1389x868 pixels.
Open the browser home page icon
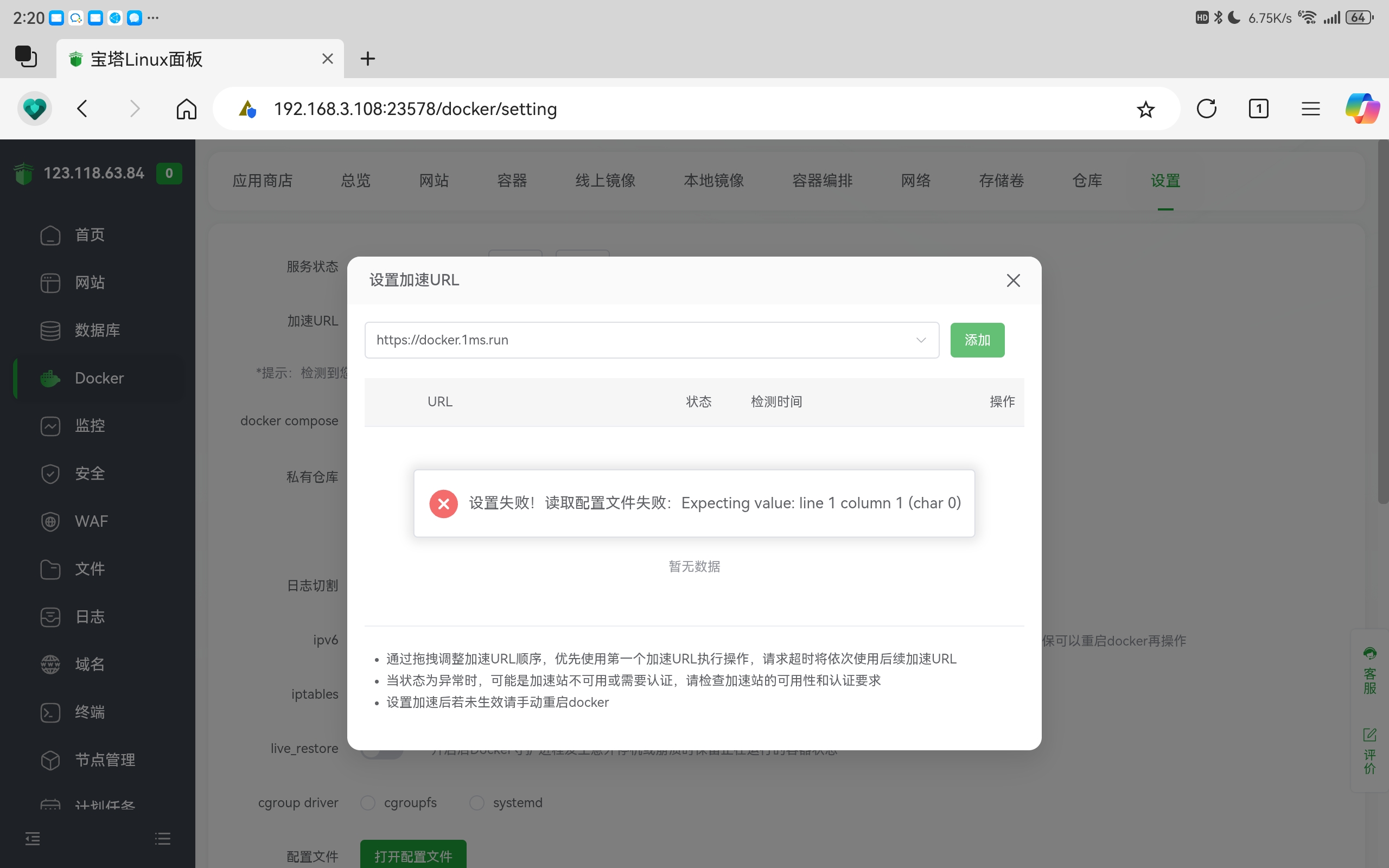coord(187,108)
